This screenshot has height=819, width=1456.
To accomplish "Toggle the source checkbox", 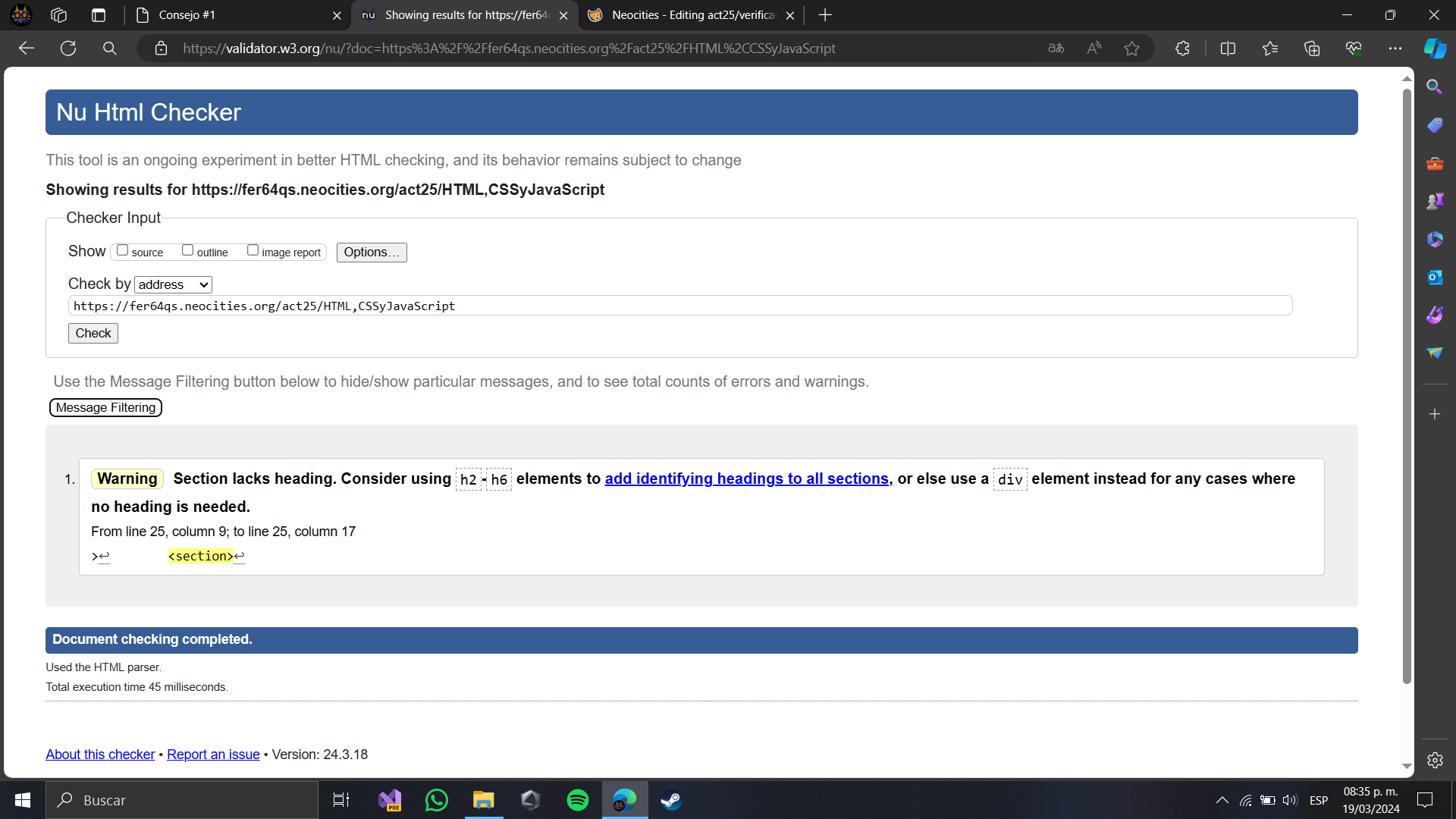I will [121, 250].
